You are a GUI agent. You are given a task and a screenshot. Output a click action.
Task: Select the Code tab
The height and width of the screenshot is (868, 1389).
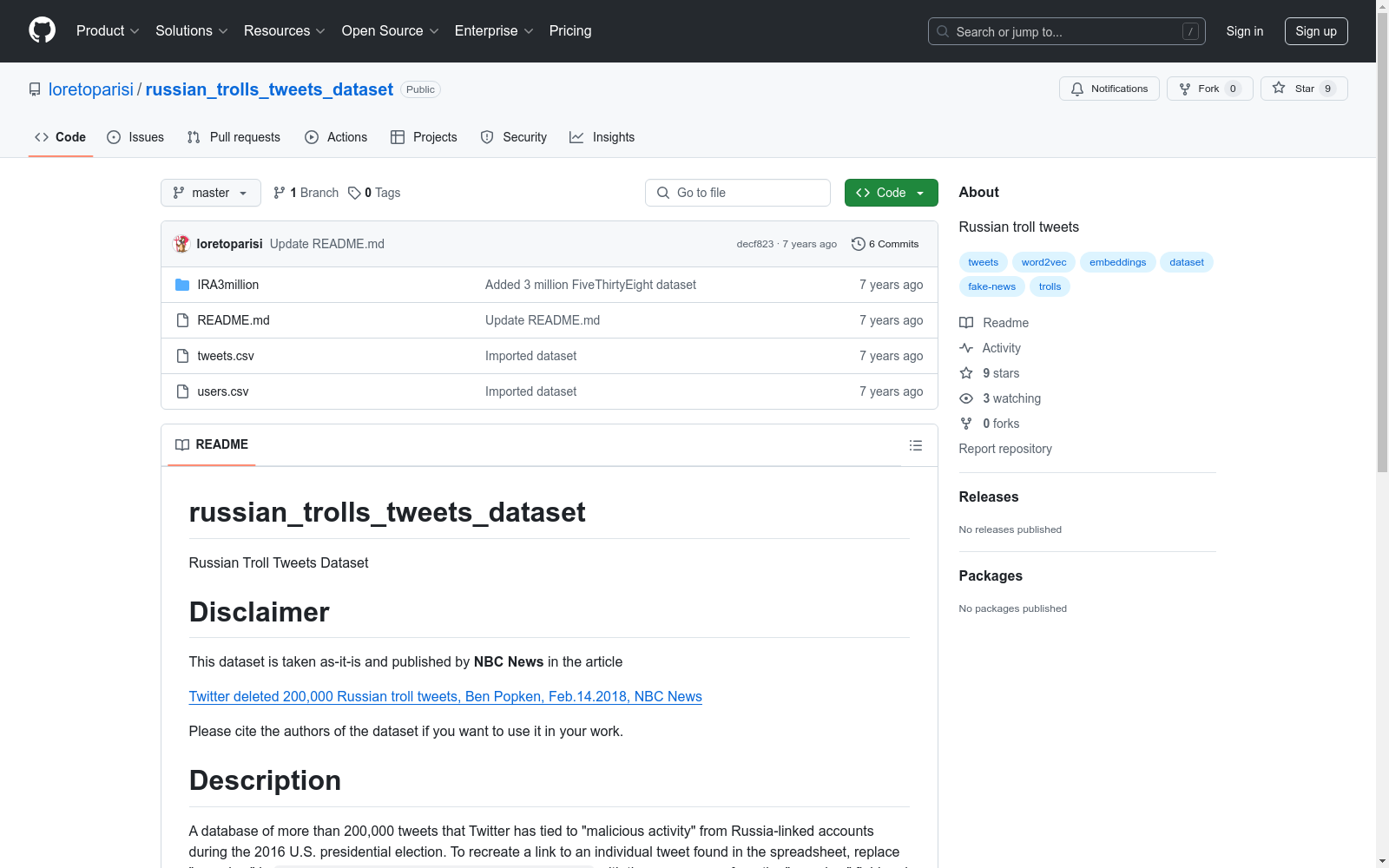point(61,137)
